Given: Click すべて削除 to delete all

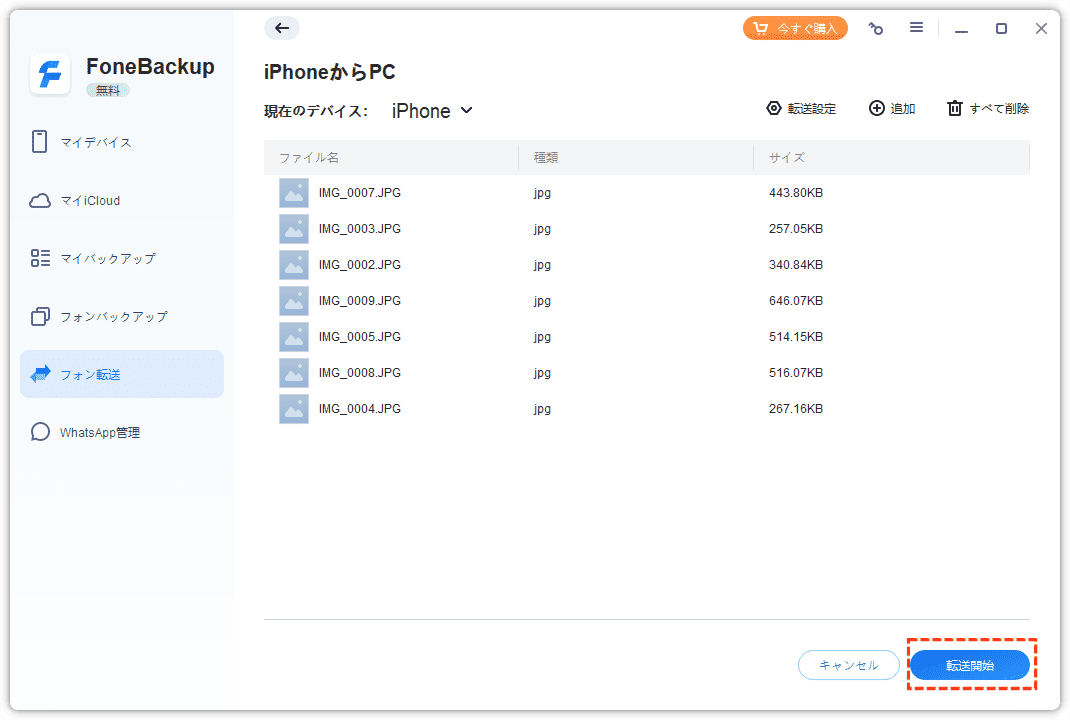Looking at the screenshot, I should pyautogui.click(x=988, y=109).
